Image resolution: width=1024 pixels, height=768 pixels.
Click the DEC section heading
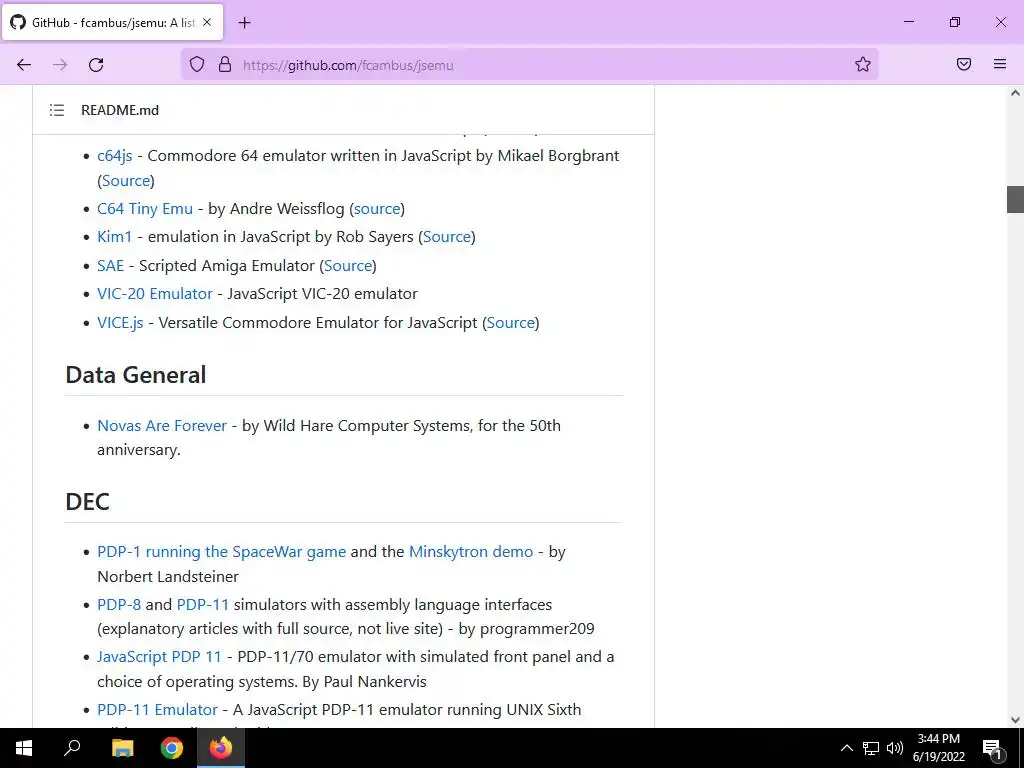pyautogui.click(x=88, y=502)
